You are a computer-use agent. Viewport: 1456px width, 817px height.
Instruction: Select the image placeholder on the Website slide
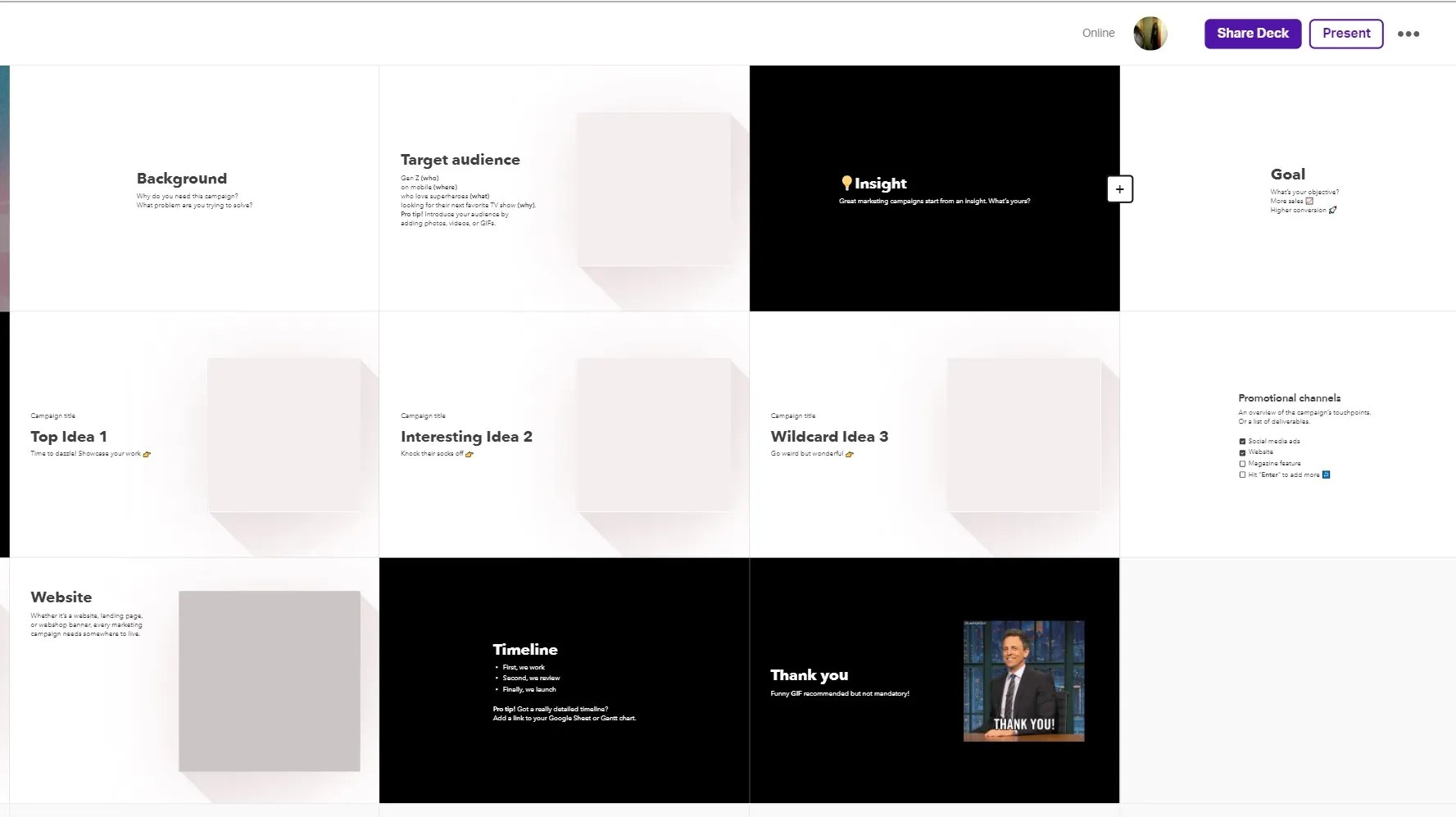(x=270, y=680)
